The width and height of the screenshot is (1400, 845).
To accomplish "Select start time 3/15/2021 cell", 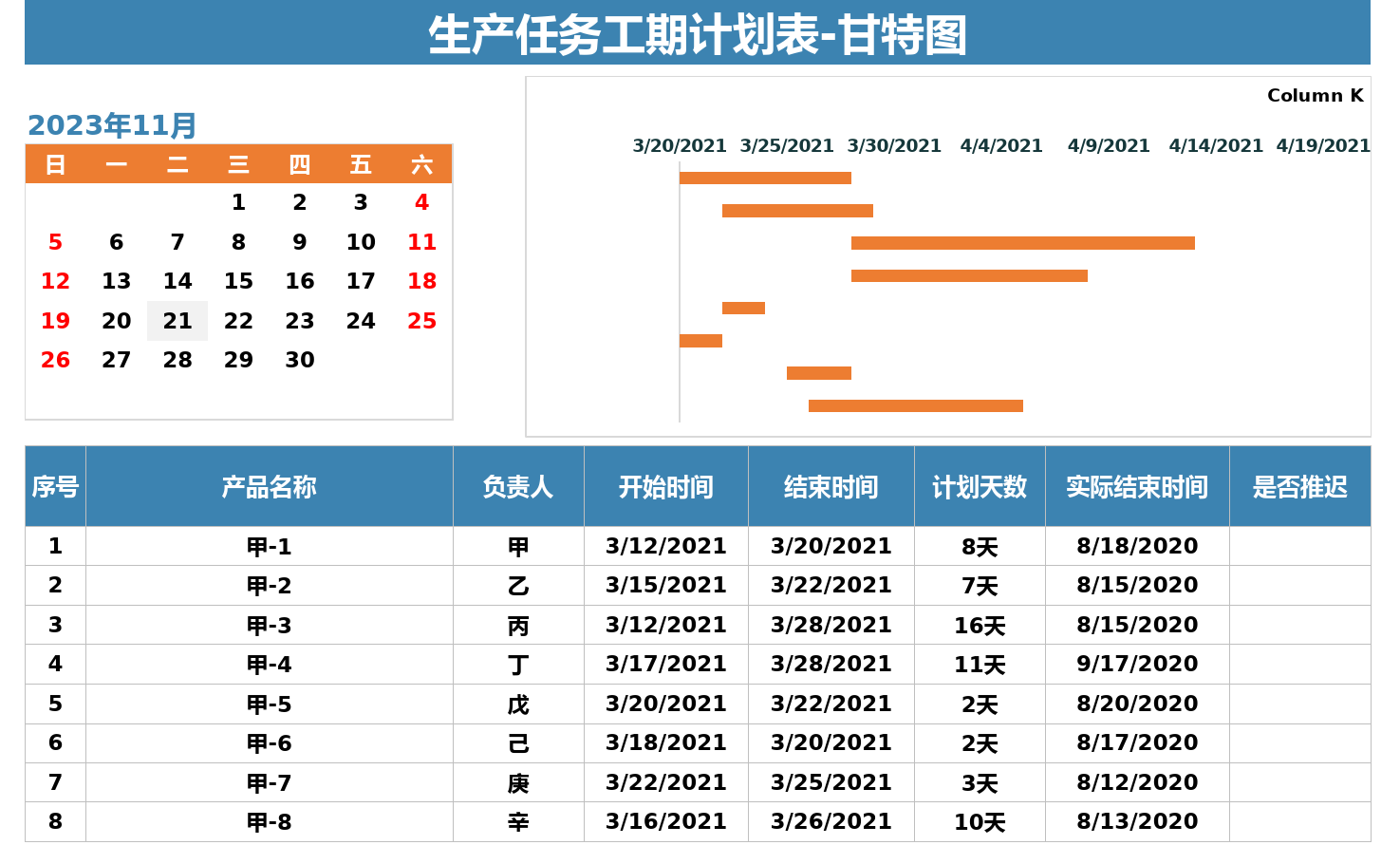I will click(x=666, y=586).
